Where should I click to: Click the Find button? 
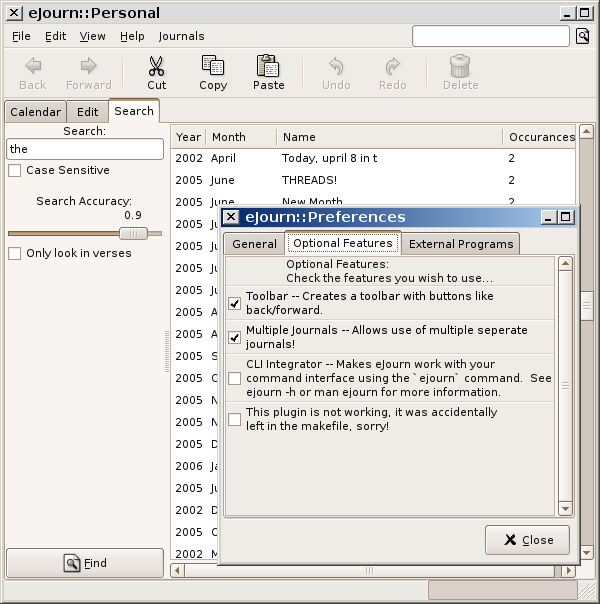coord(85,563)
